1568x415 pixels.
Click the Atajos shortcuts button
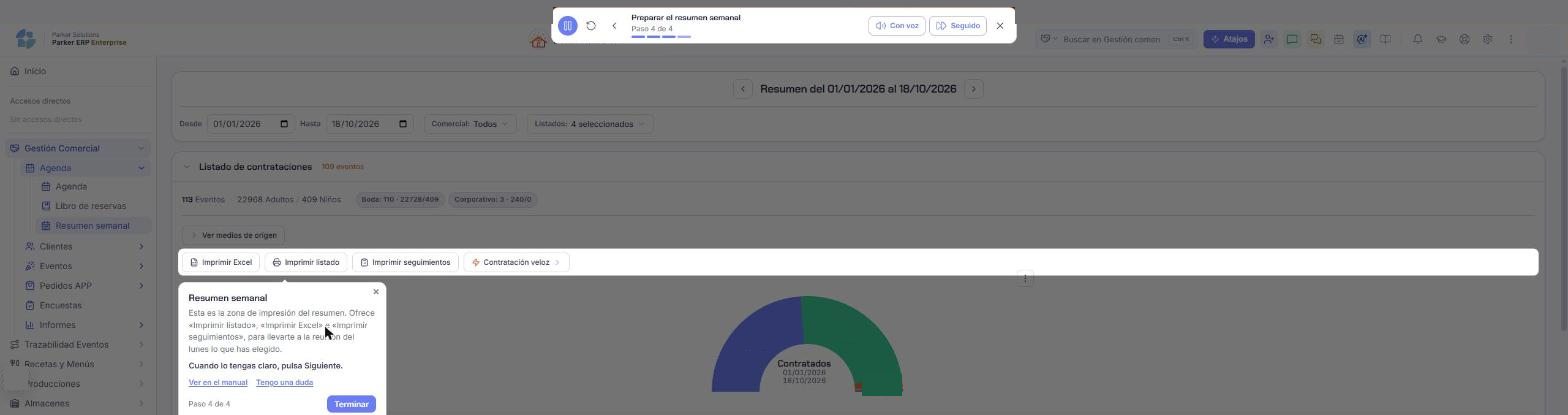coord(1229,39)
